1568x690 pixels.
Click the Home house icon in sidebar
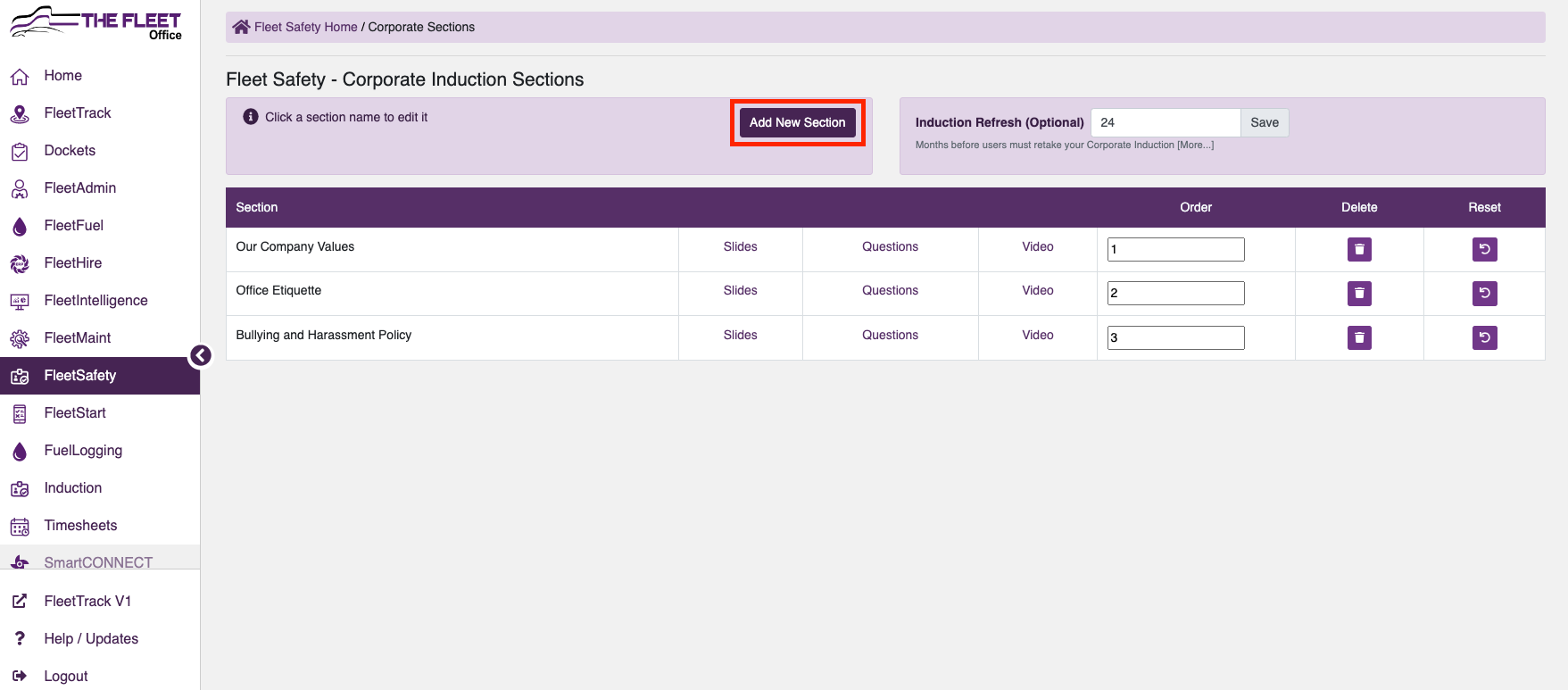coord(20,77)
